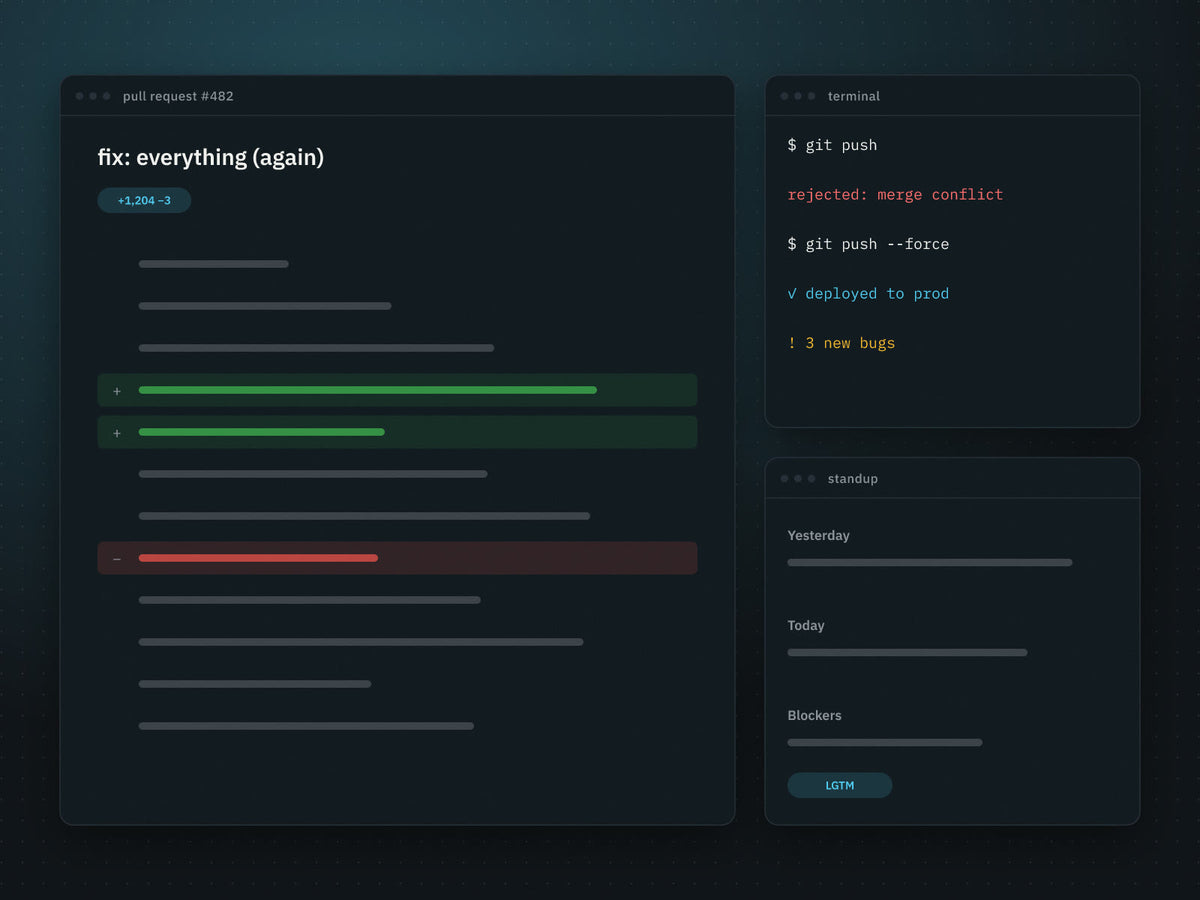Click the shorter green added diff line
Screen dimensions: 1200x900
[397, 432]
